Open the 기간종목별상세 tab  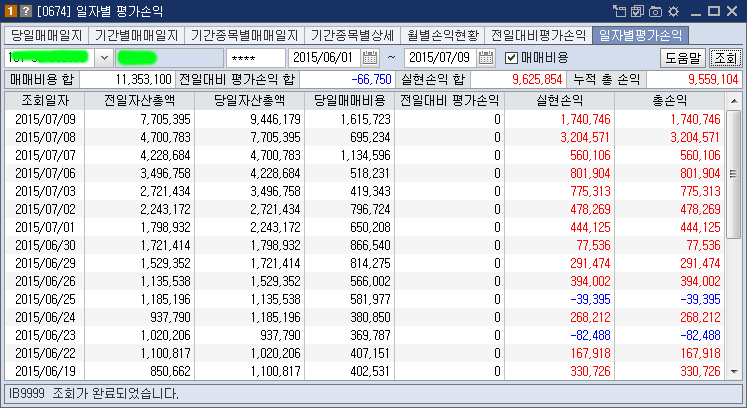tap(353, 35)
